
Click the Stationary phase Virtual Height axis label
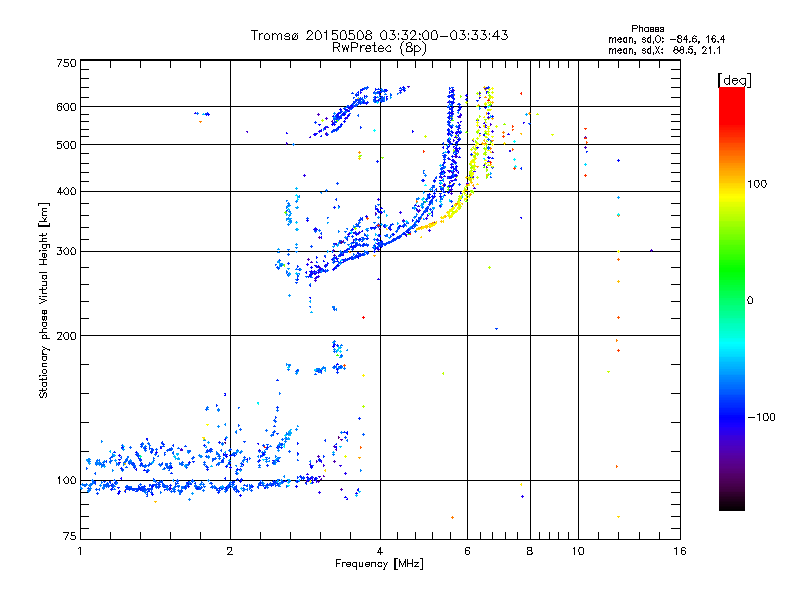tap(44, 302)
